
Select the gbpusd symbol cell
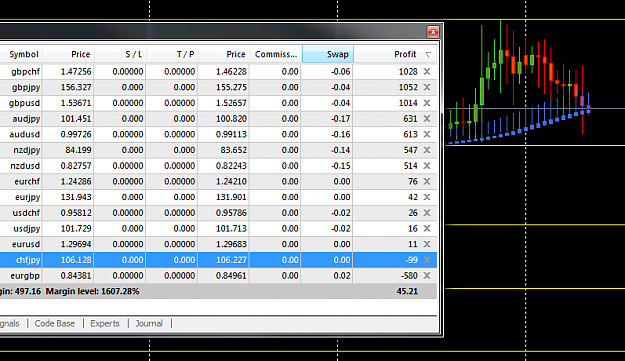coord(24,103)
